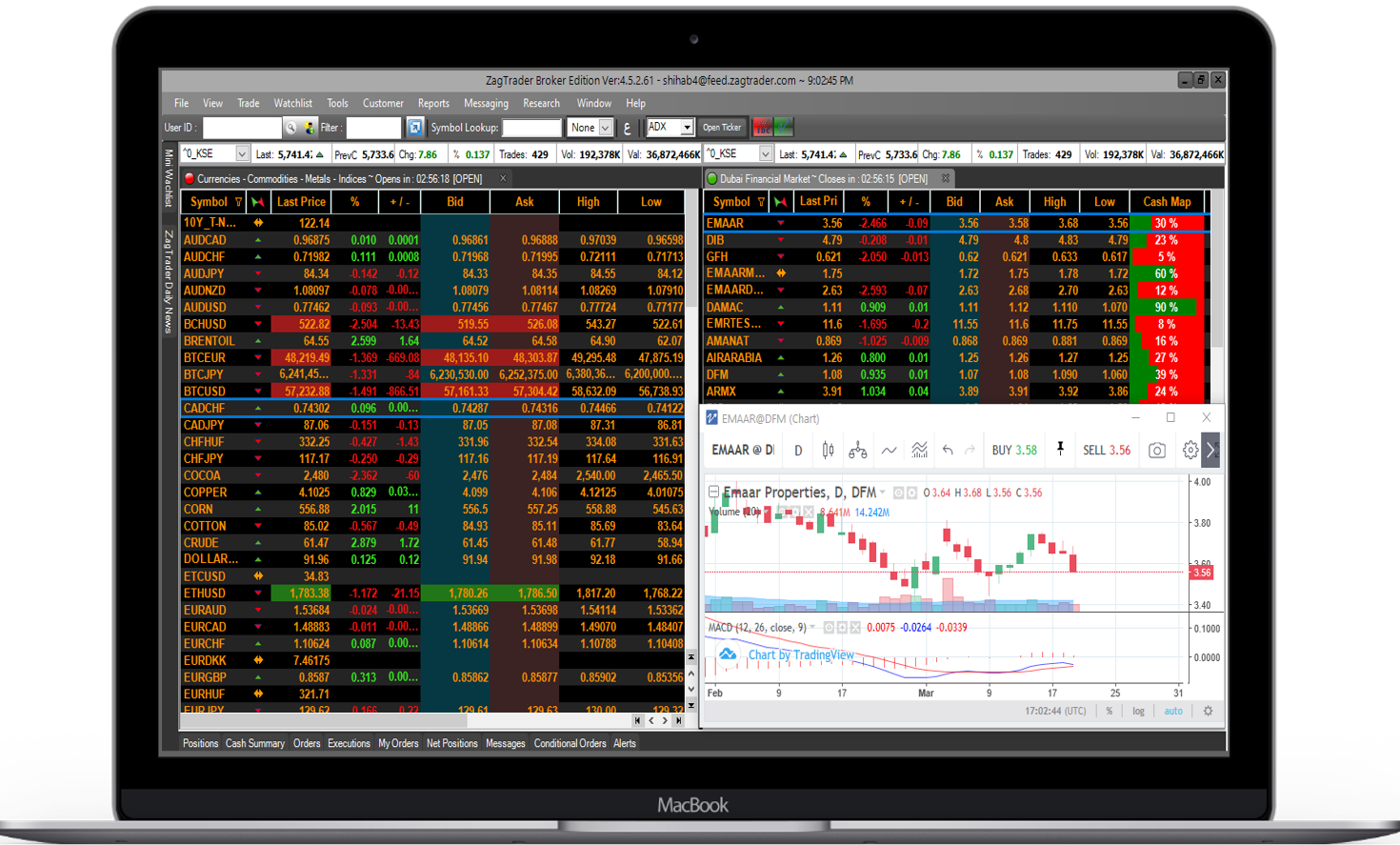Toggle log scale on chart
The height and width of the screenshot is (845, 1400).
[x=1138, y=712]
